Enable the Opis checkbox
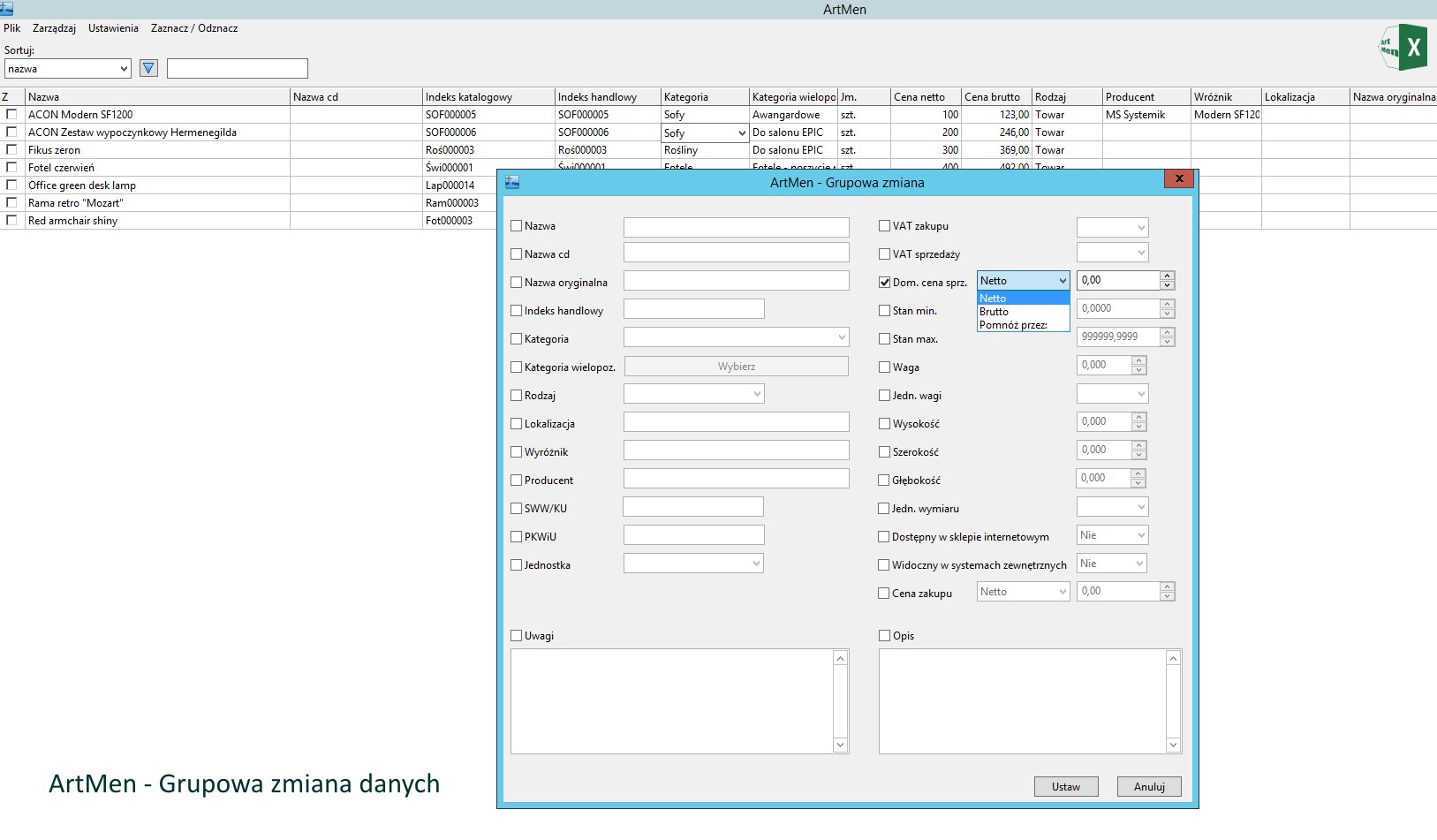 tap(884, 636)
